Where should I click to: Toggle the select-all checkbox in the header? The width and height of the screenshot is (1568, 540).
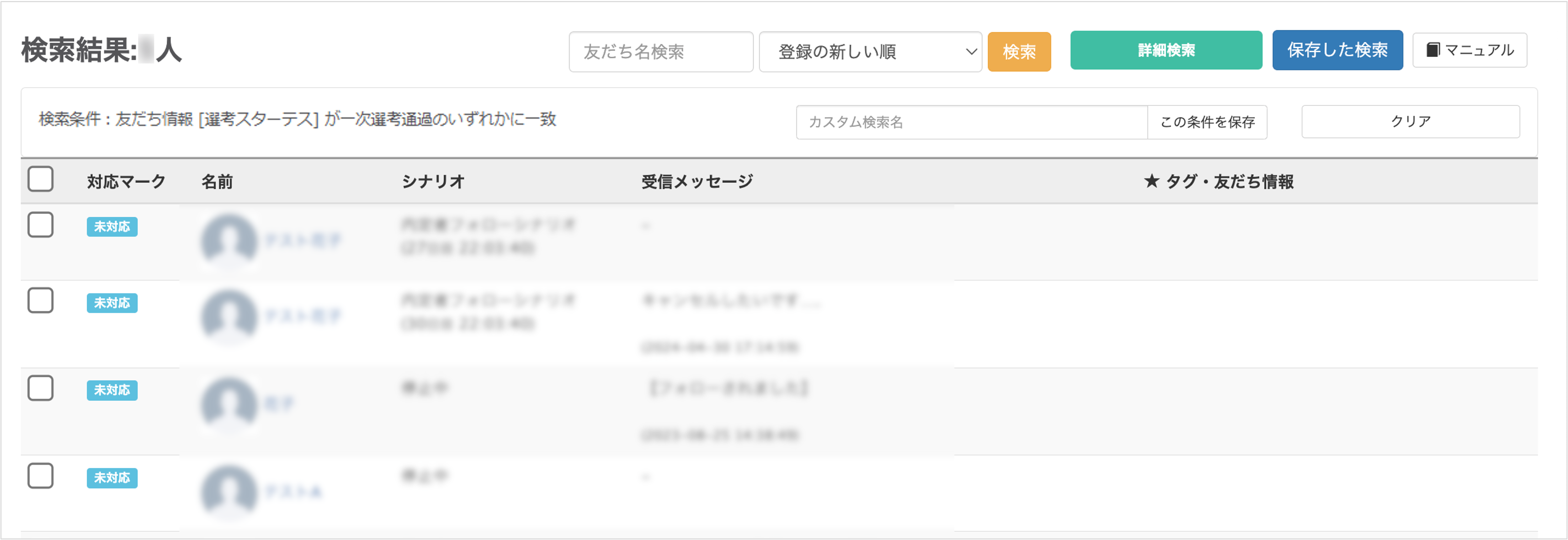pyautogui.click(x=41, y=179)
